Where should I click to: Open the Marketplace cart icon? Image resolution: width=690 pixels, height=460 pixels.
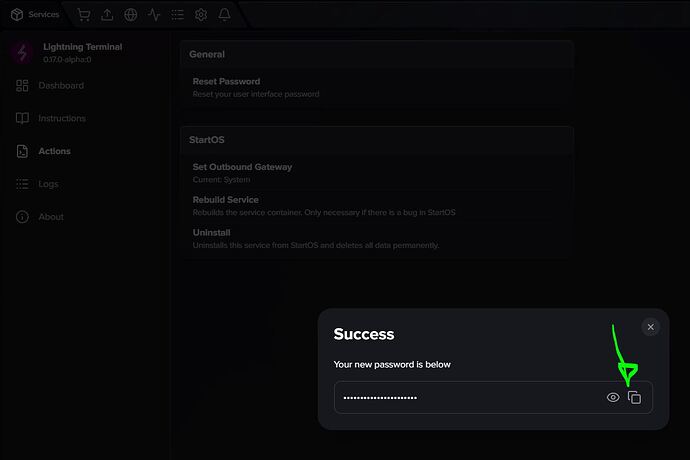point(84,15)
